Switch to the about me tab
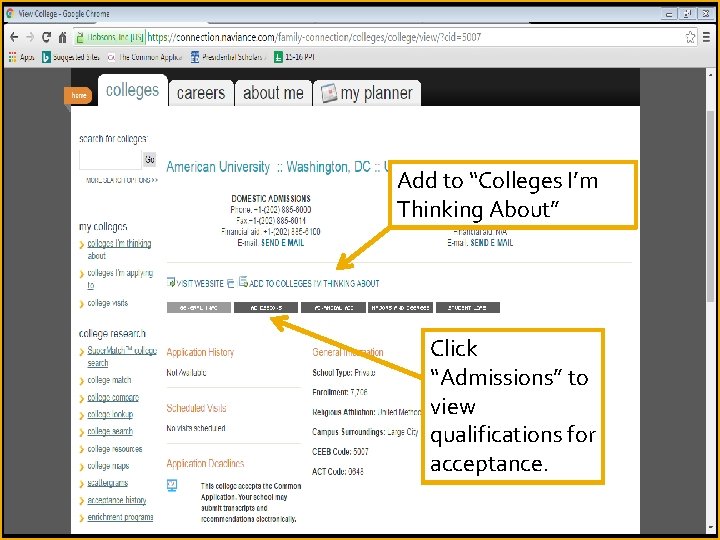 tap(273, 93)
